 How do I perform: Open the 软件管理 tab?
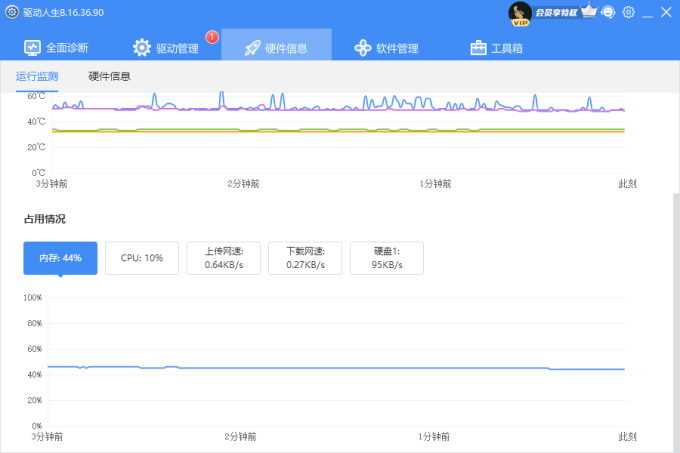[386, 47]
